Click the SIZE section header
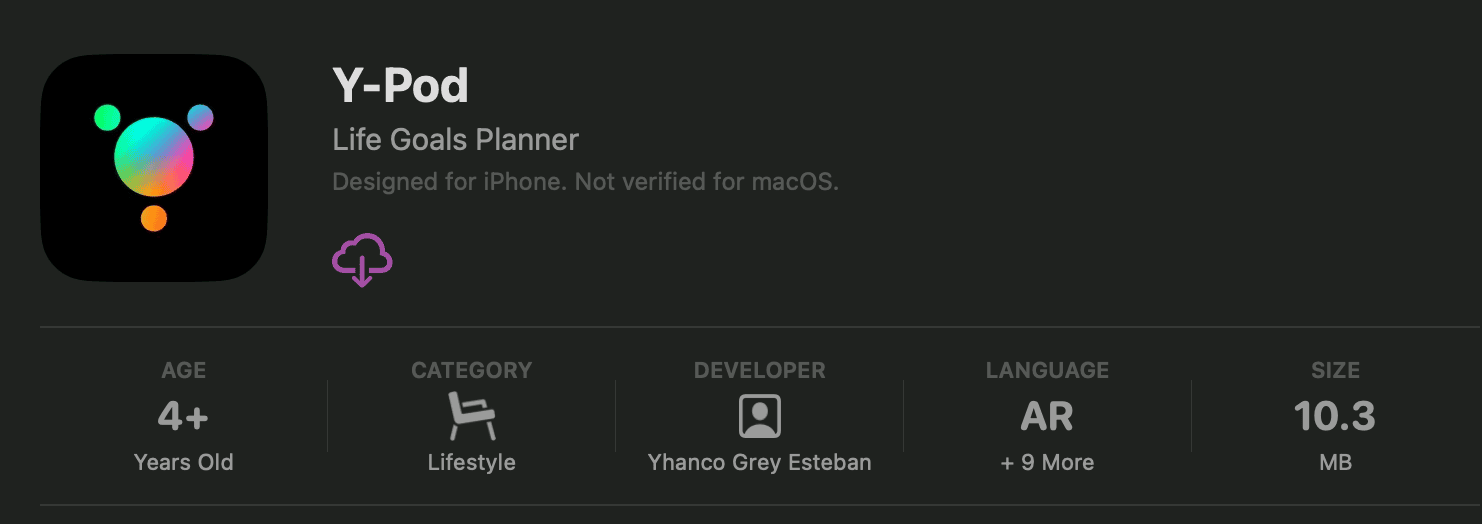Screen dimensions: 1482x524 1335,370
